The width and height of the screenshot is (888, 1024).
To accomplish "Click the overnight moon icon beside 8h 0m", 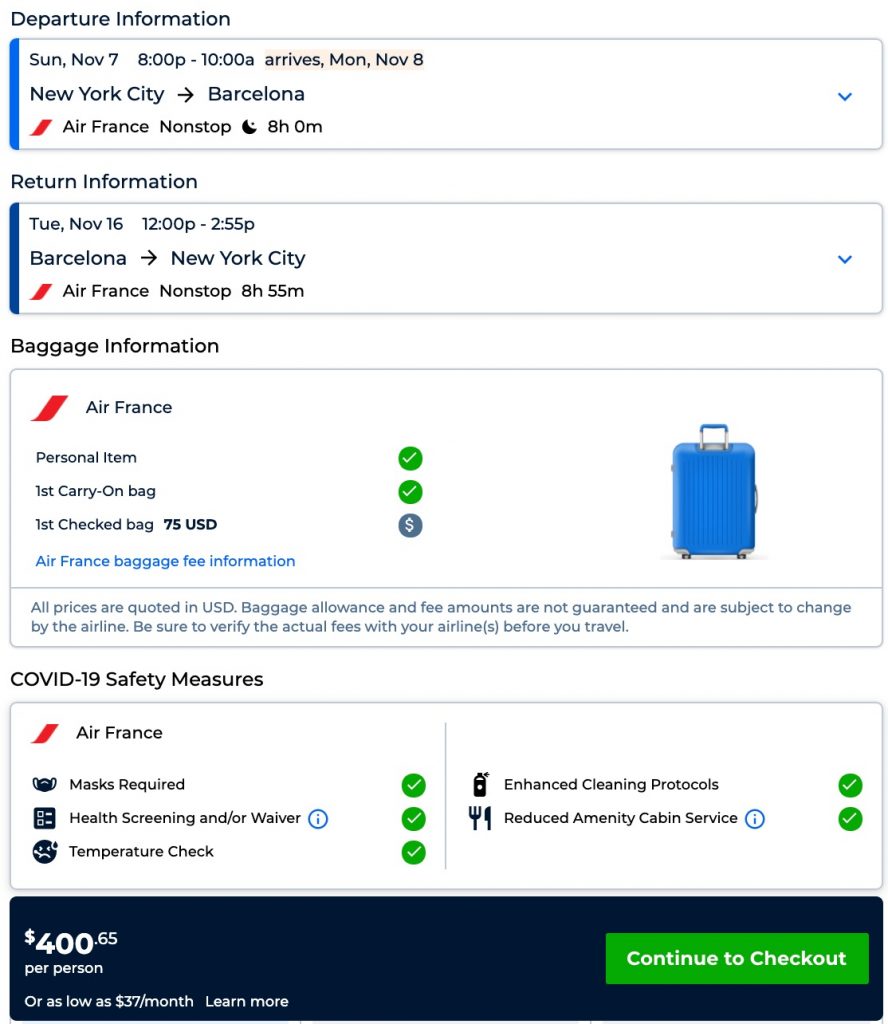I will [x=250, y=127].
